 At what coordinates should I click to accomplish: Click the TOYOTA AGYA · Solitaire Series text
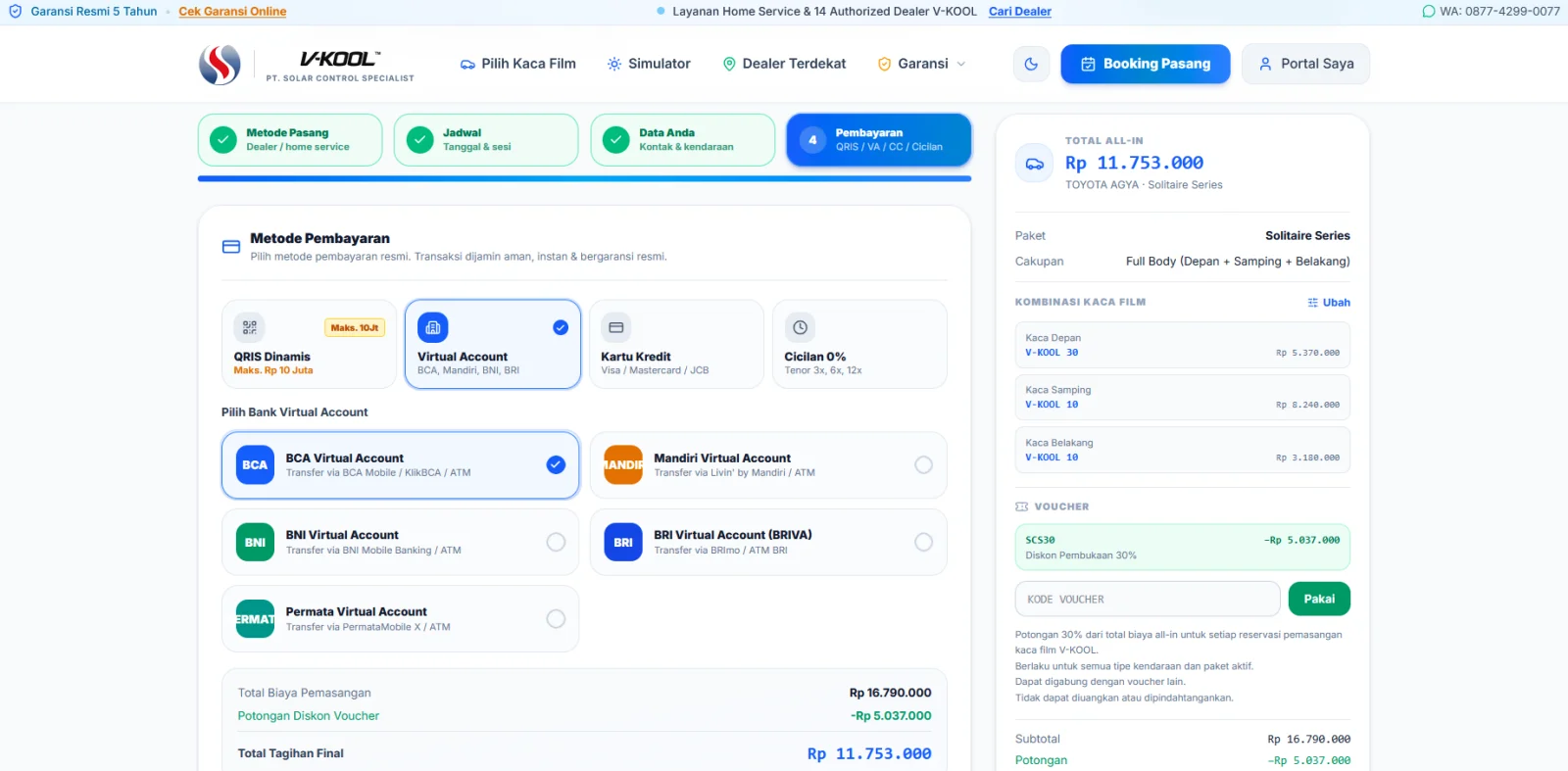click(x=1144, y=185)
